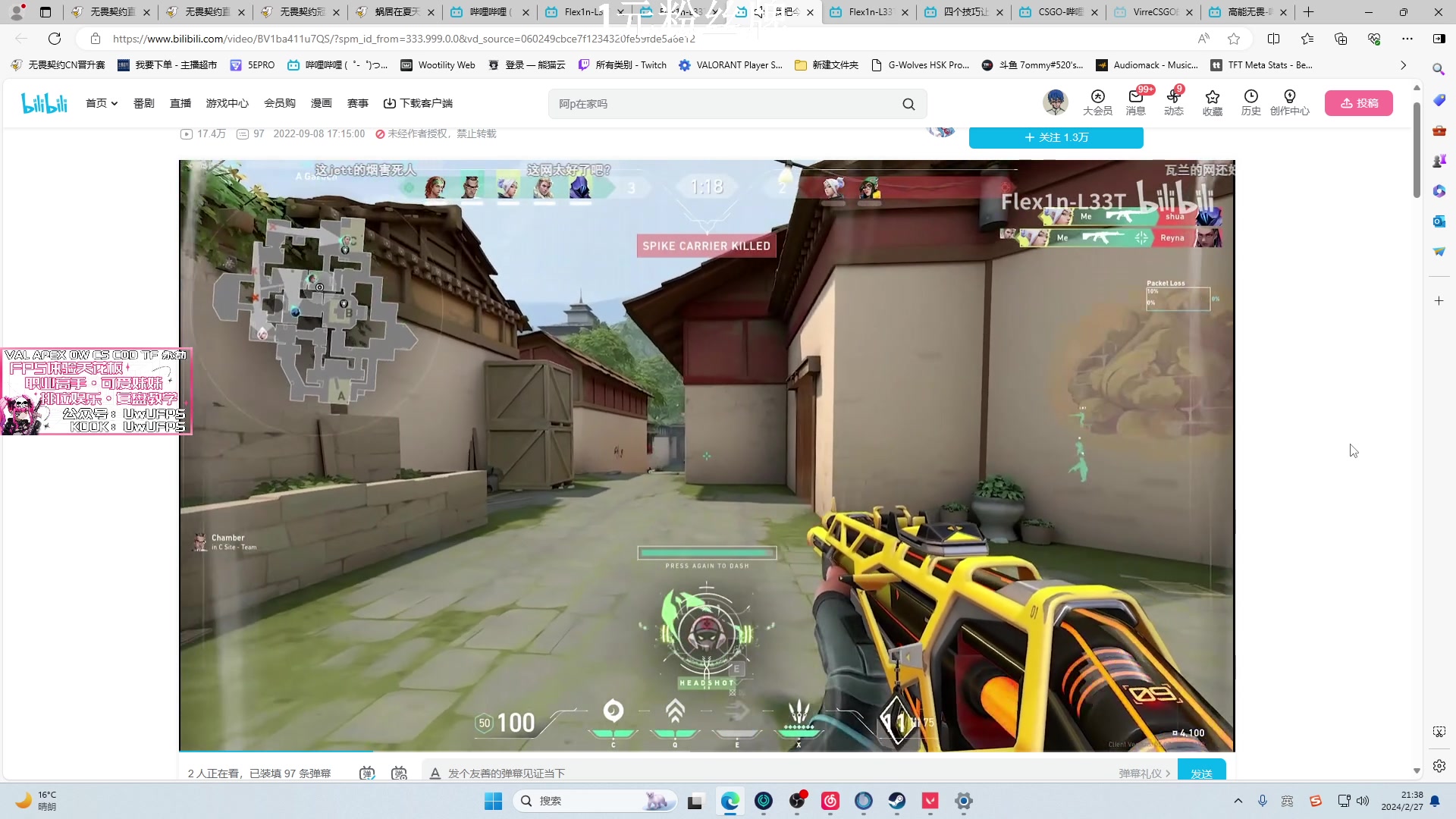Open the 消息 messages icon
Viewport: 1456px width, 819px height.
pyautogui.click(x=1135, y=102)
